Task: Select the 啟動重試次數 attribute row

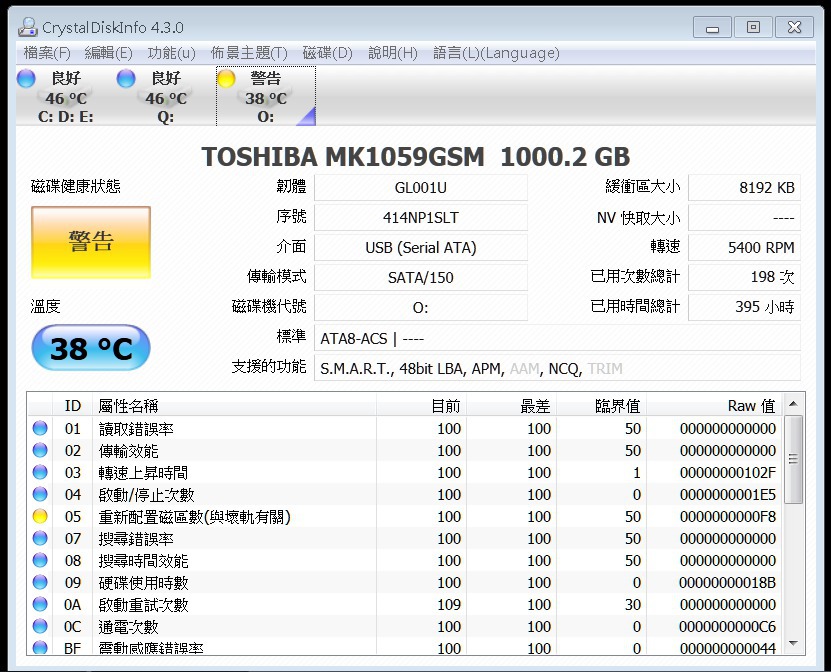Action: (x=405, y=604)
